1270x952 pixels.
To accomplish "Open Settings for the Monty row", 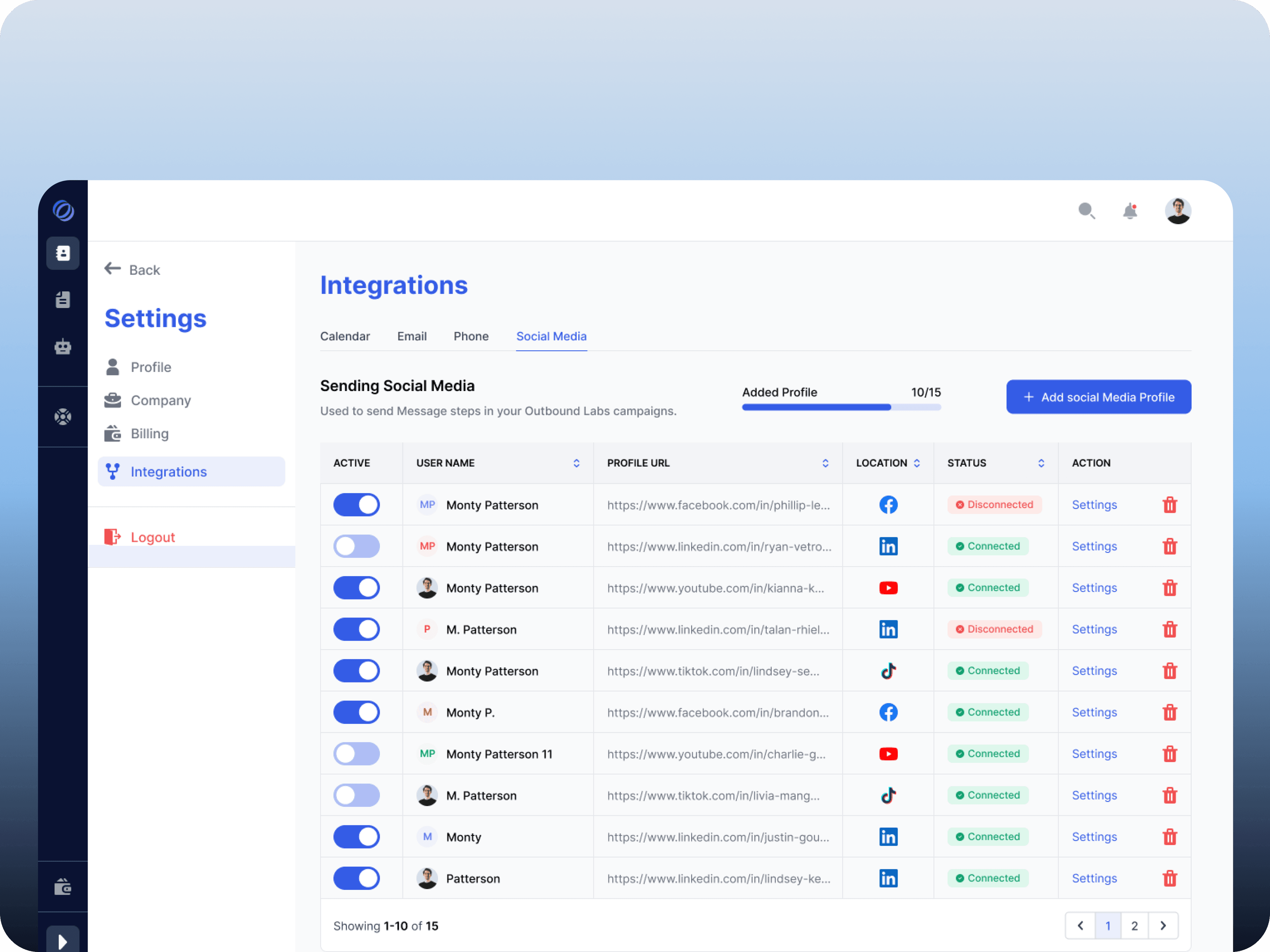I will pos(1094,837).
